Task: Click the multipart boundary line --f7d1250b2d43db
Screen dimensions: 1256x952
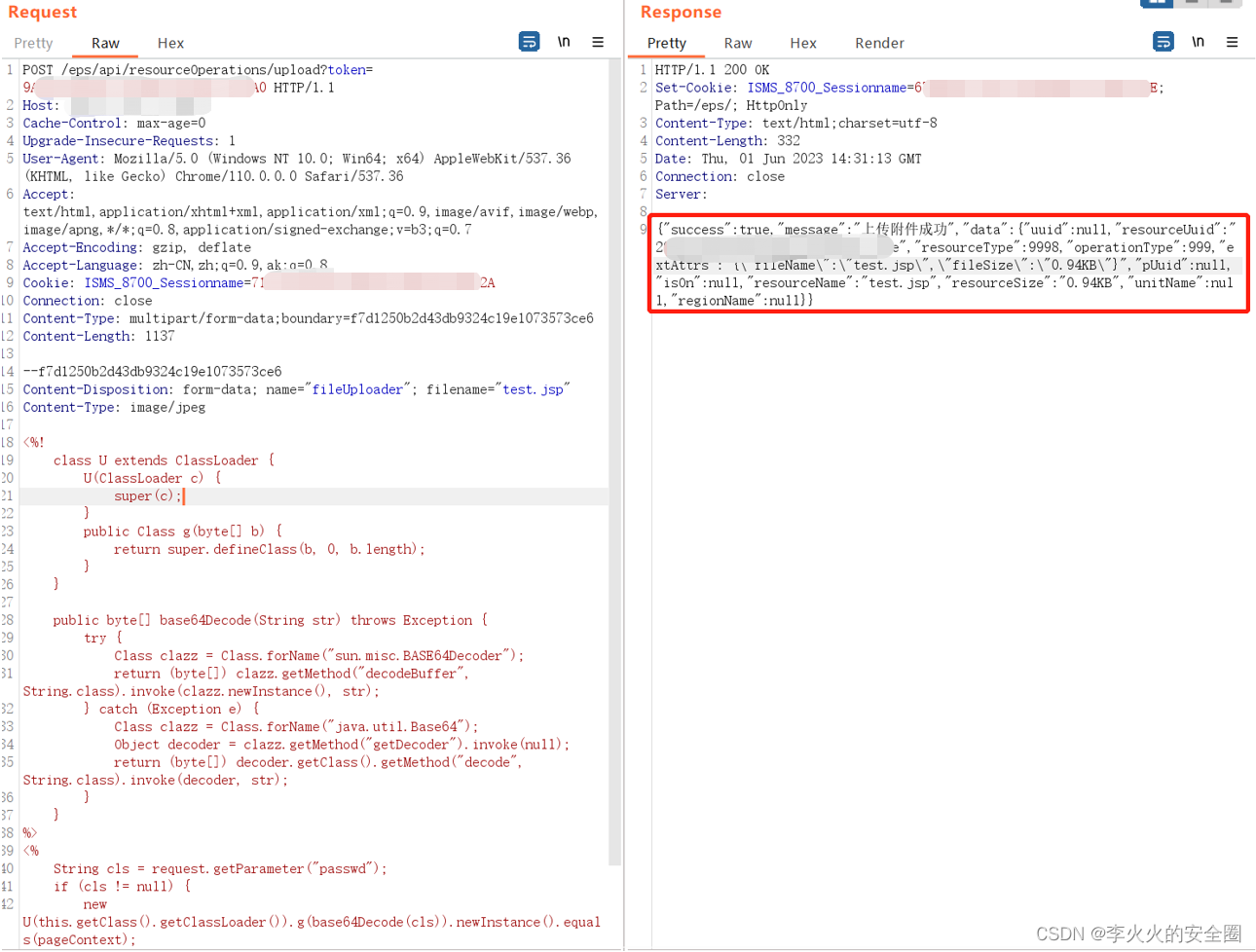Action: pyautogui.click(x=152, y=372)
